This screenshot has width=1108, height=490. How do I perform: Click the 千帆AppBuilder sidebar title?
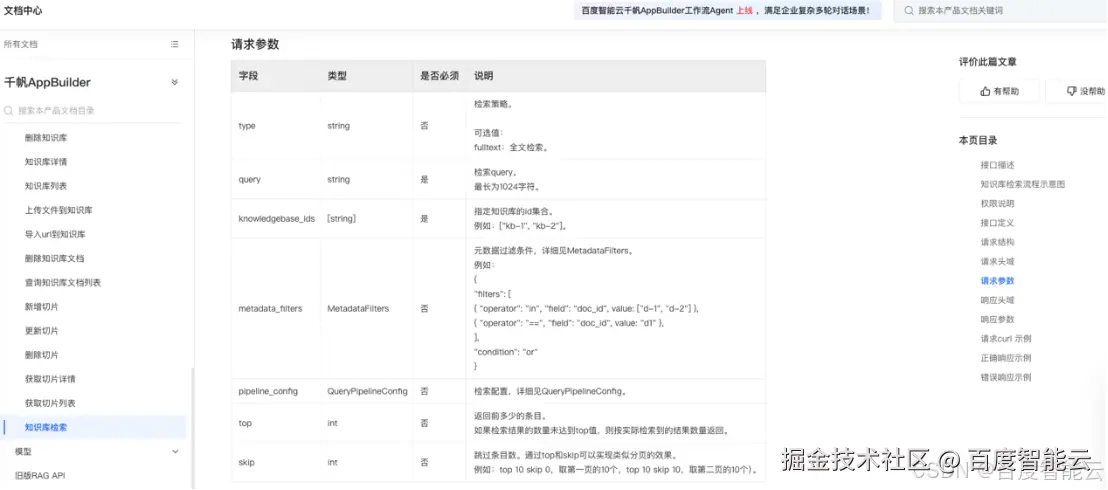click(x=47, y=83)
